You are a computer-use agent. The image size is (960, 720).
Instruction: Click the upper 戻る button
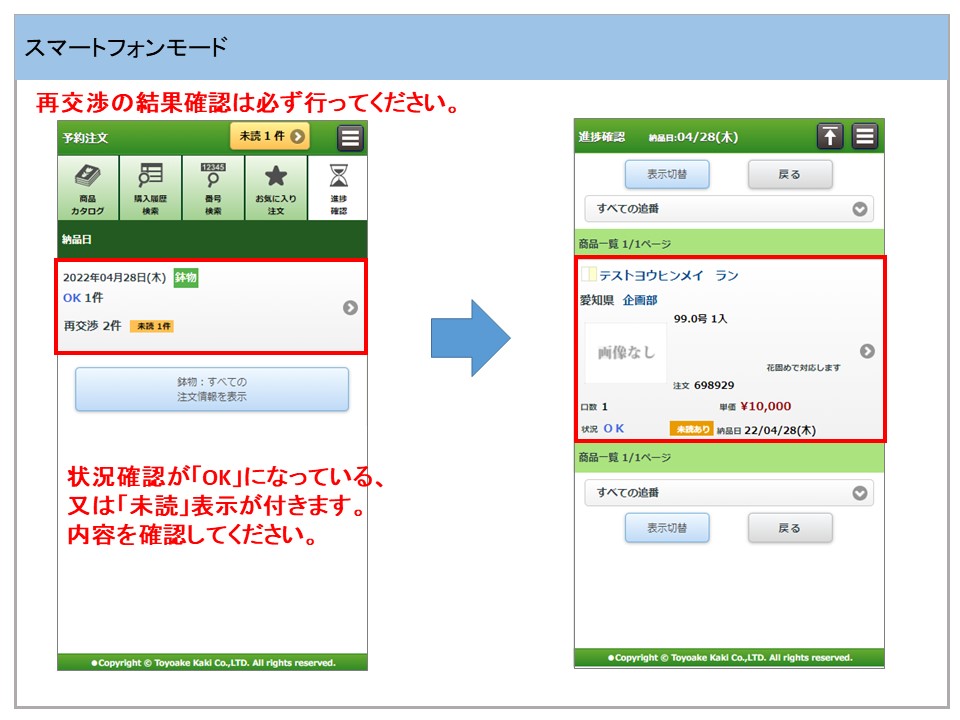(789, 174)
